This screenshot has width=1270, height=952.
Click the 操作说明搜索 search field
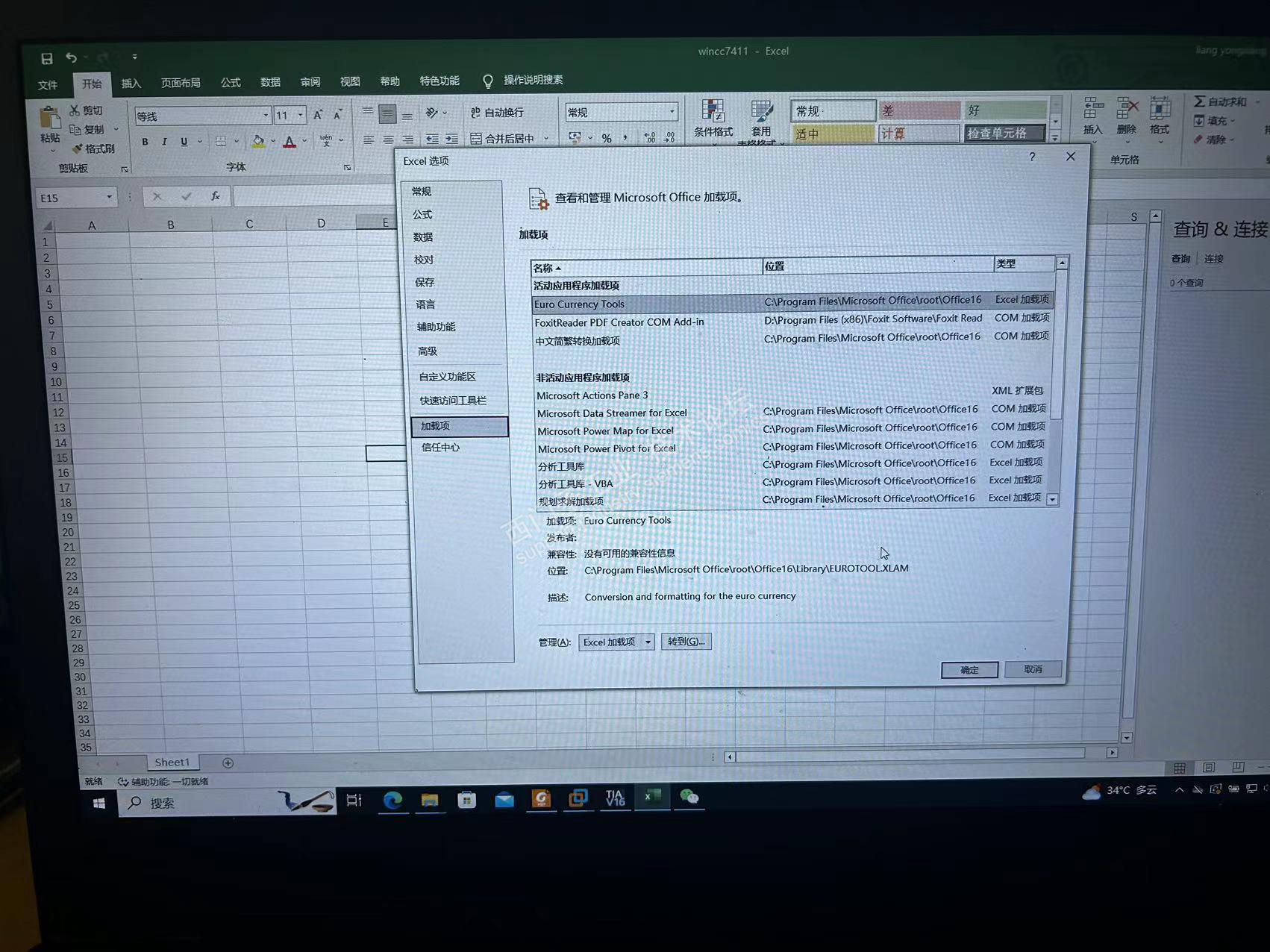533,80
